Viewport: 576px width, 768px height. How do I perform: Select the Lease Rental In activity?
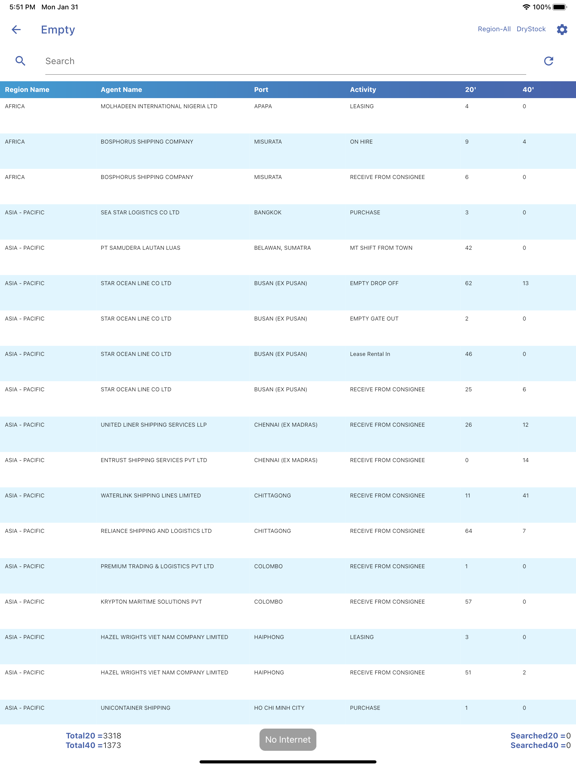[370, 354]
